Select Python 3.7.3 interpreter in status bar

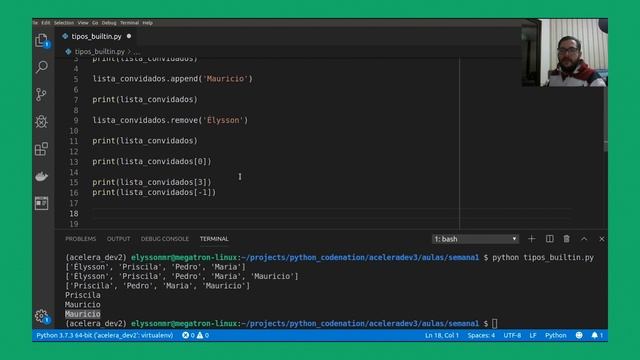pos(104,335)
